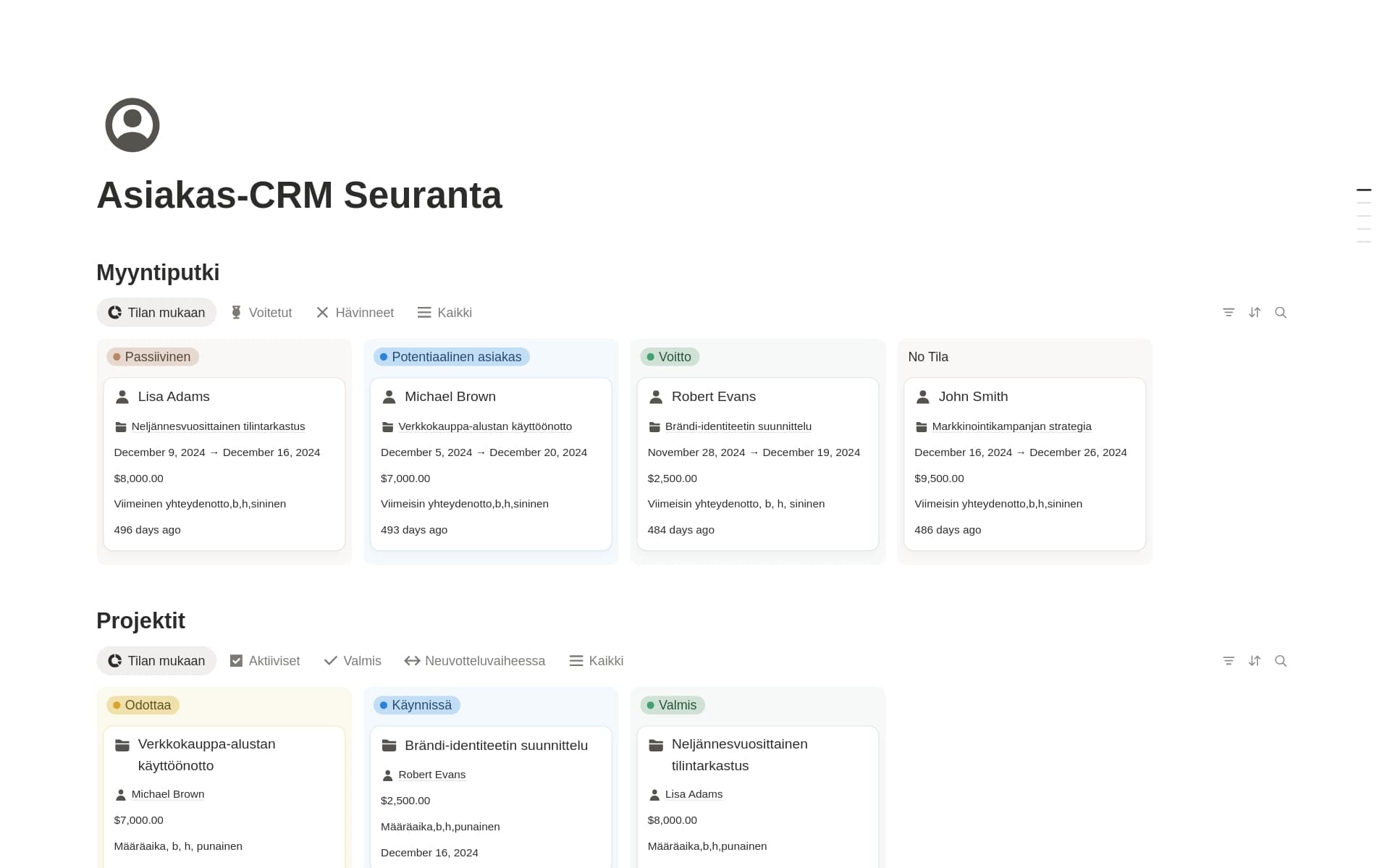
Task: Open linked Brändi-identiteetin suunnittelu in Robert Evans card
Action: tap(738, 427)
